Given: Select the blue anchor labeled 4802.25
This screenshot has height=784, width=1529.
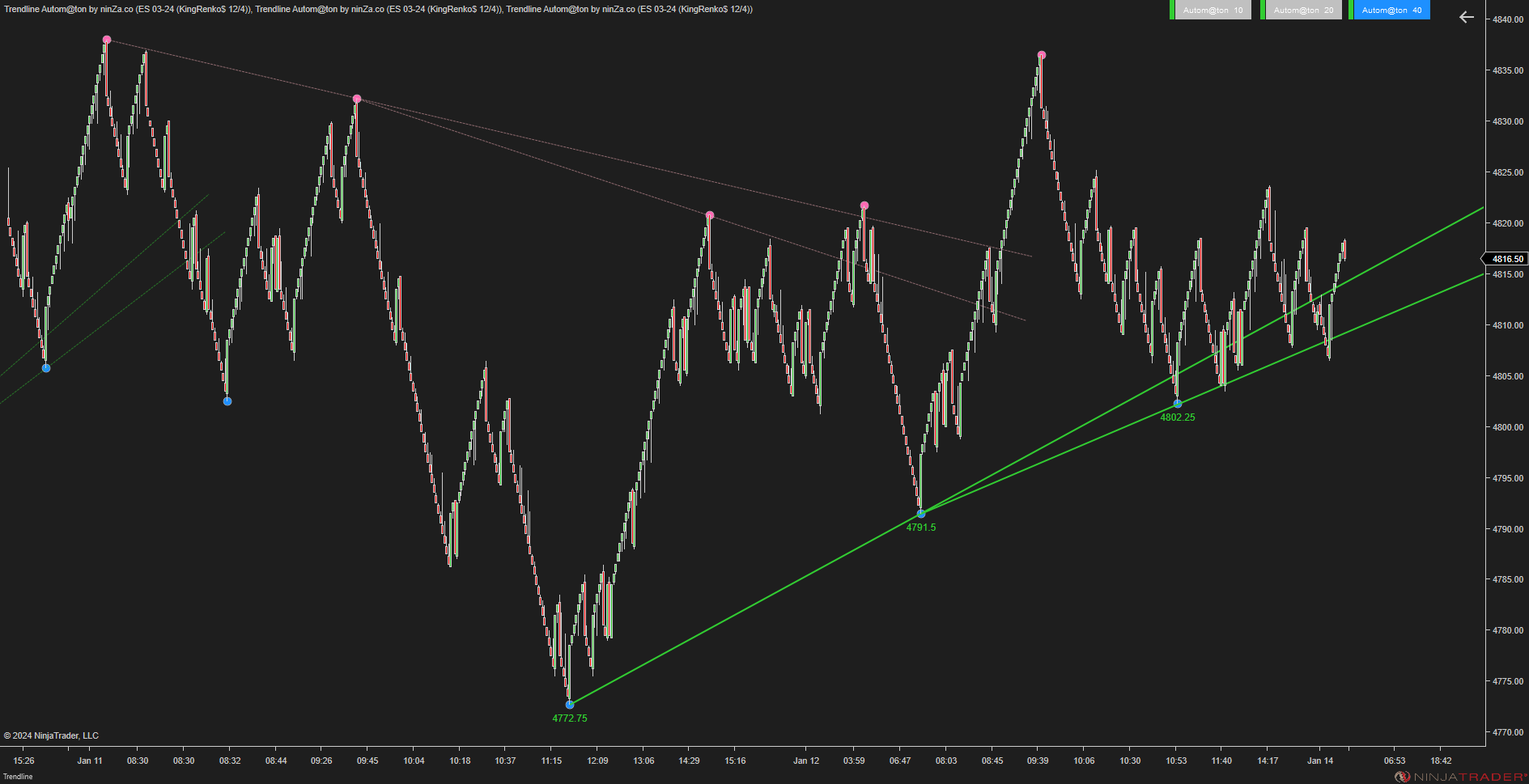Looking at the screenshot, I should 1178,403.
